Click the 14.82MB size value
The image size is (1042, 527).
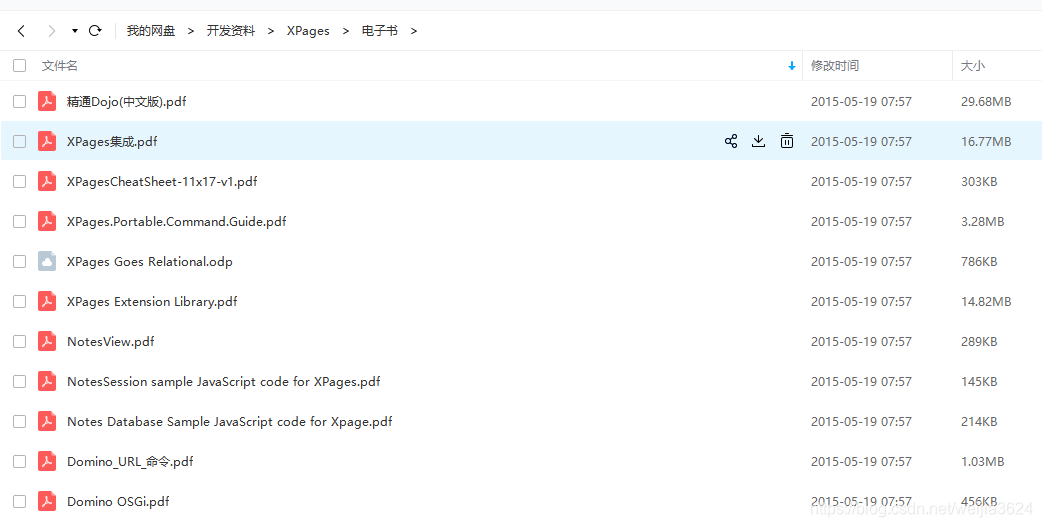(986, 302)
